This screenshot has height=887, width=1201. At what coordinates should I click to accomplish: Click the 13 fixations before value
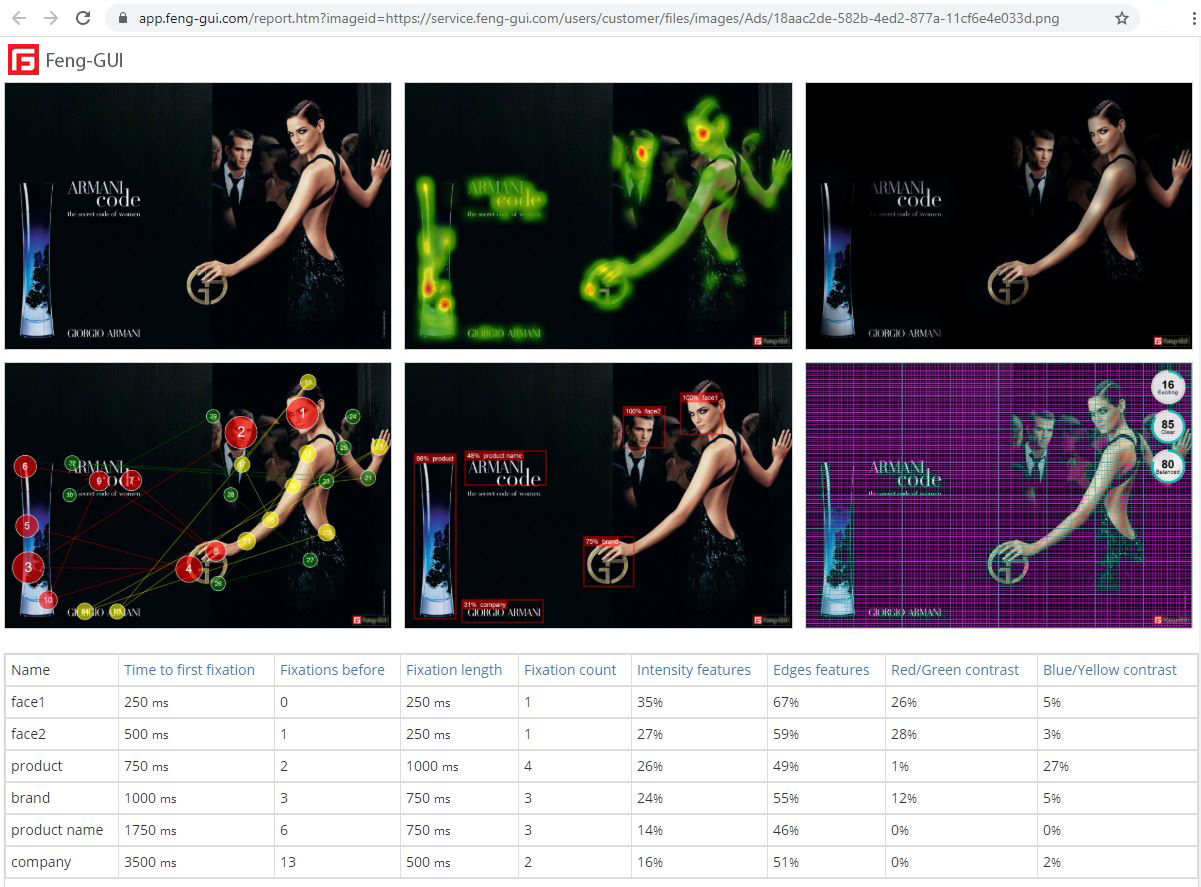[288, 862]
